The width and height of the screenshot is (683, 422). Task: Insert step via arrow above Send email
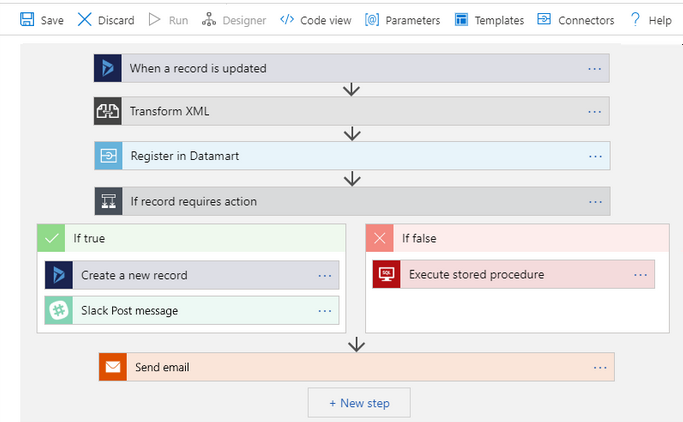[356, 344]
